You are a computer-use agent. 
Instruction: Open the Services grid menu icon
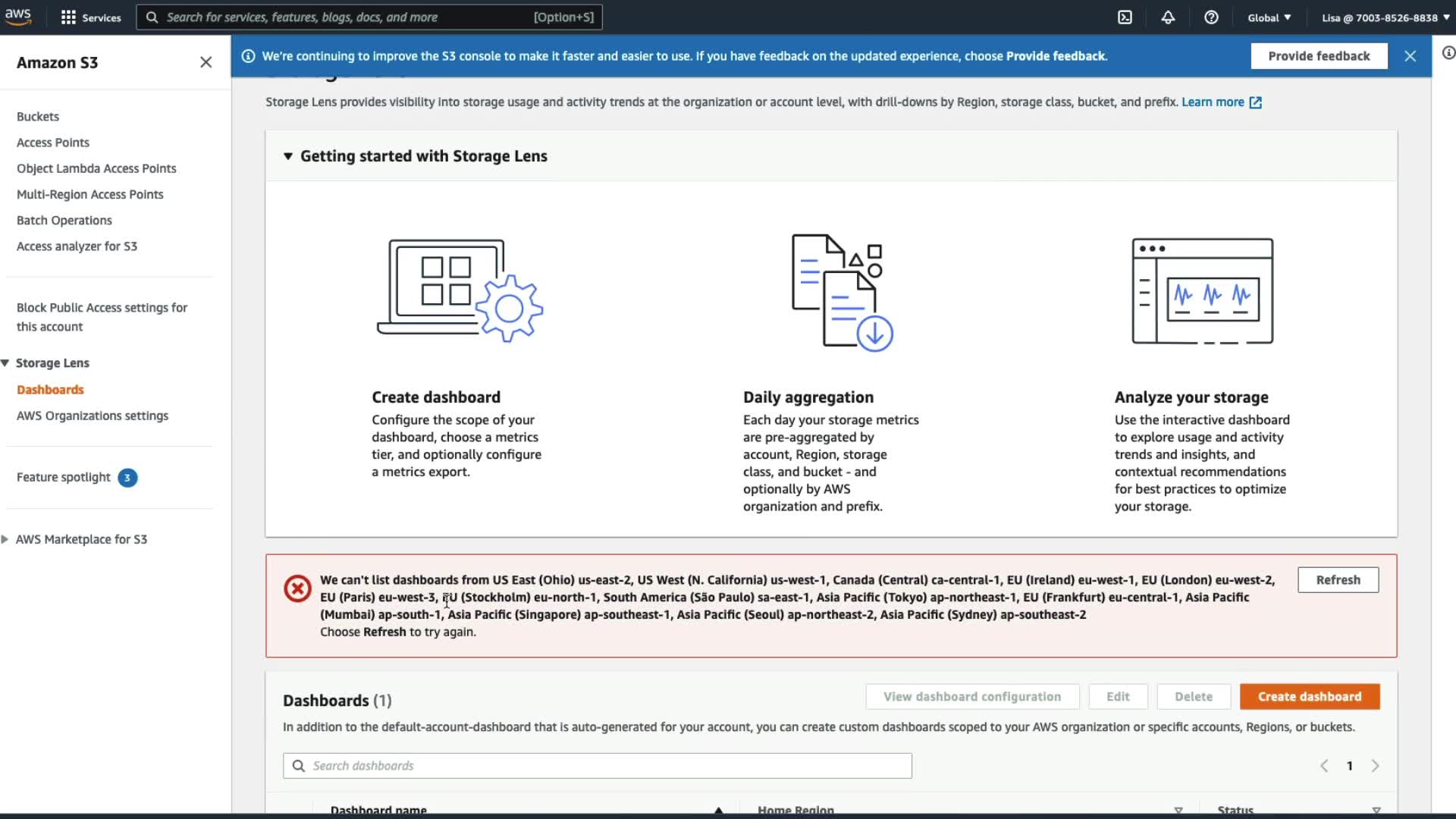click(68, 17)
